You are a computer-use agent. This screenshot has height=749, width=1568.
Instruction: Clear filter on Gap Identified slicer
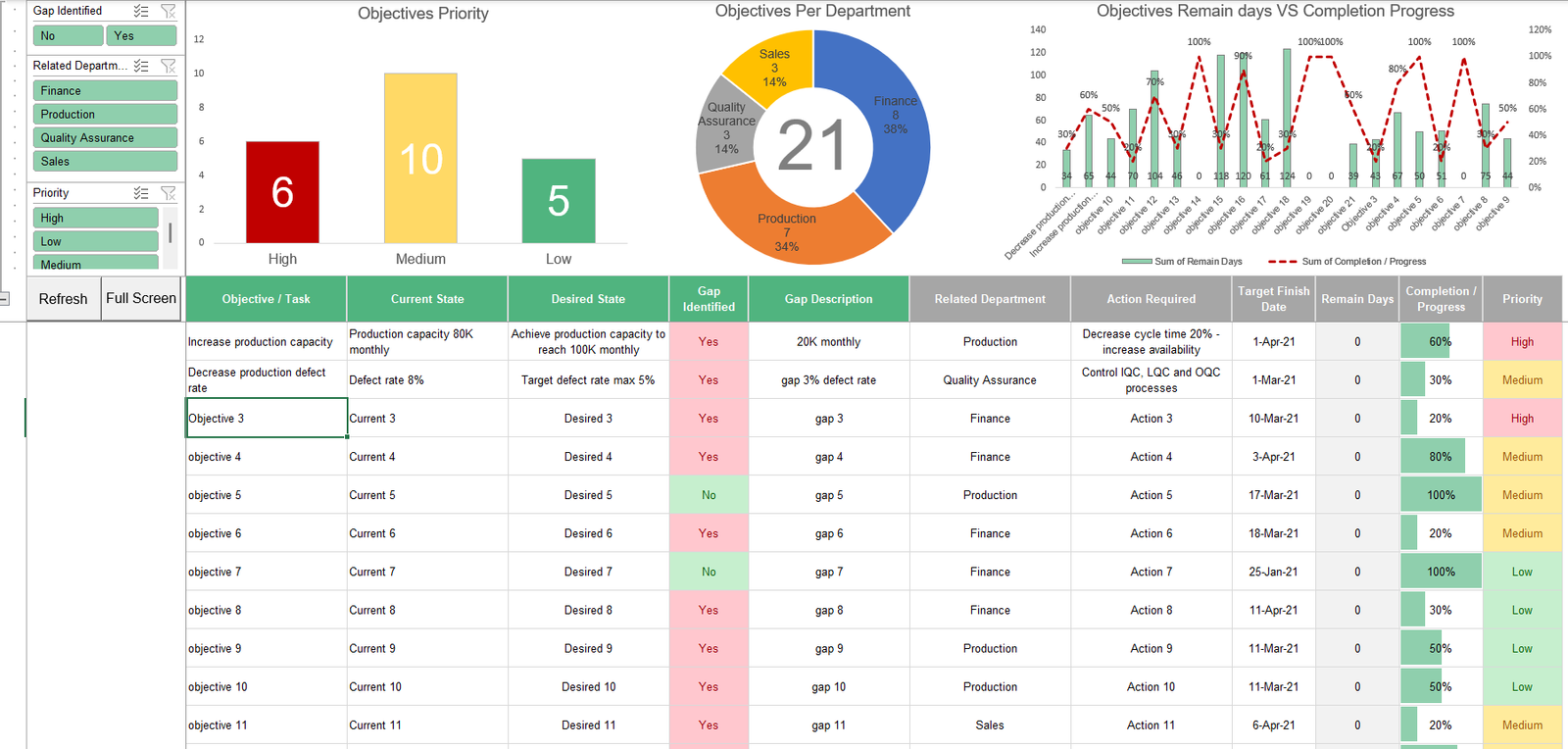[169, 11]
